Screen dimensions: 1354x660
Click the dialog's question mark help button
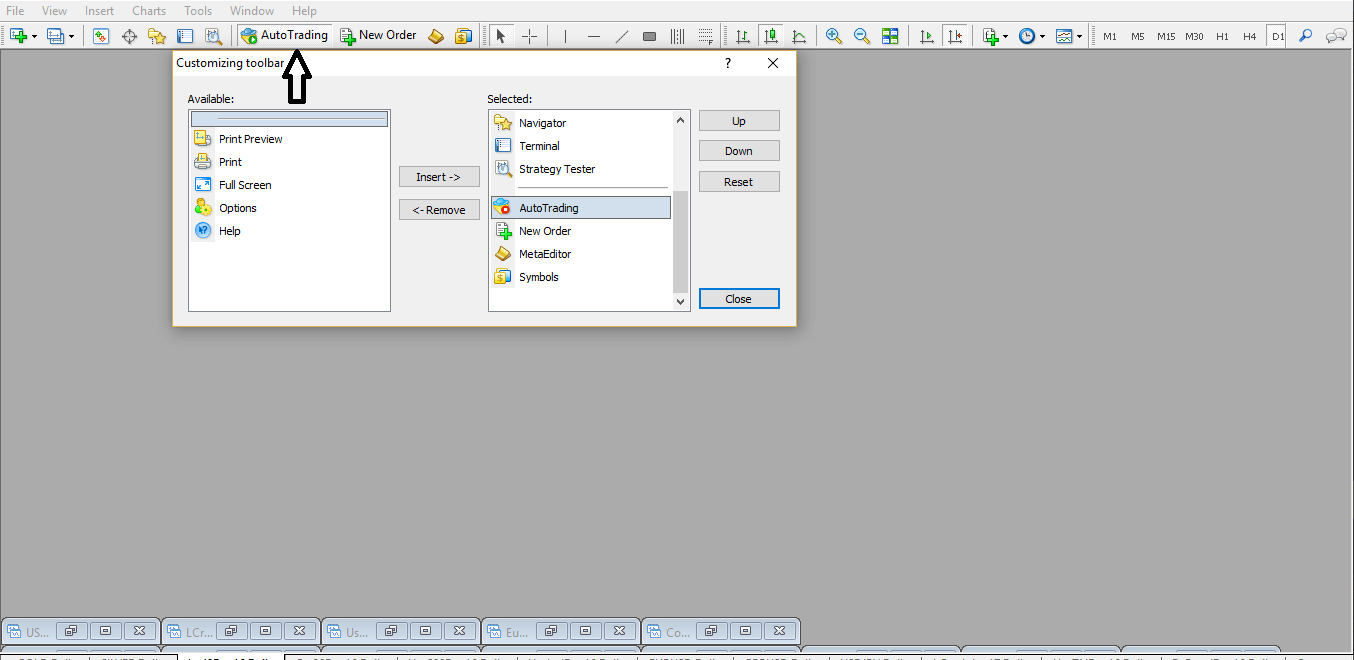pyautogui.click(x=728, y=63)
